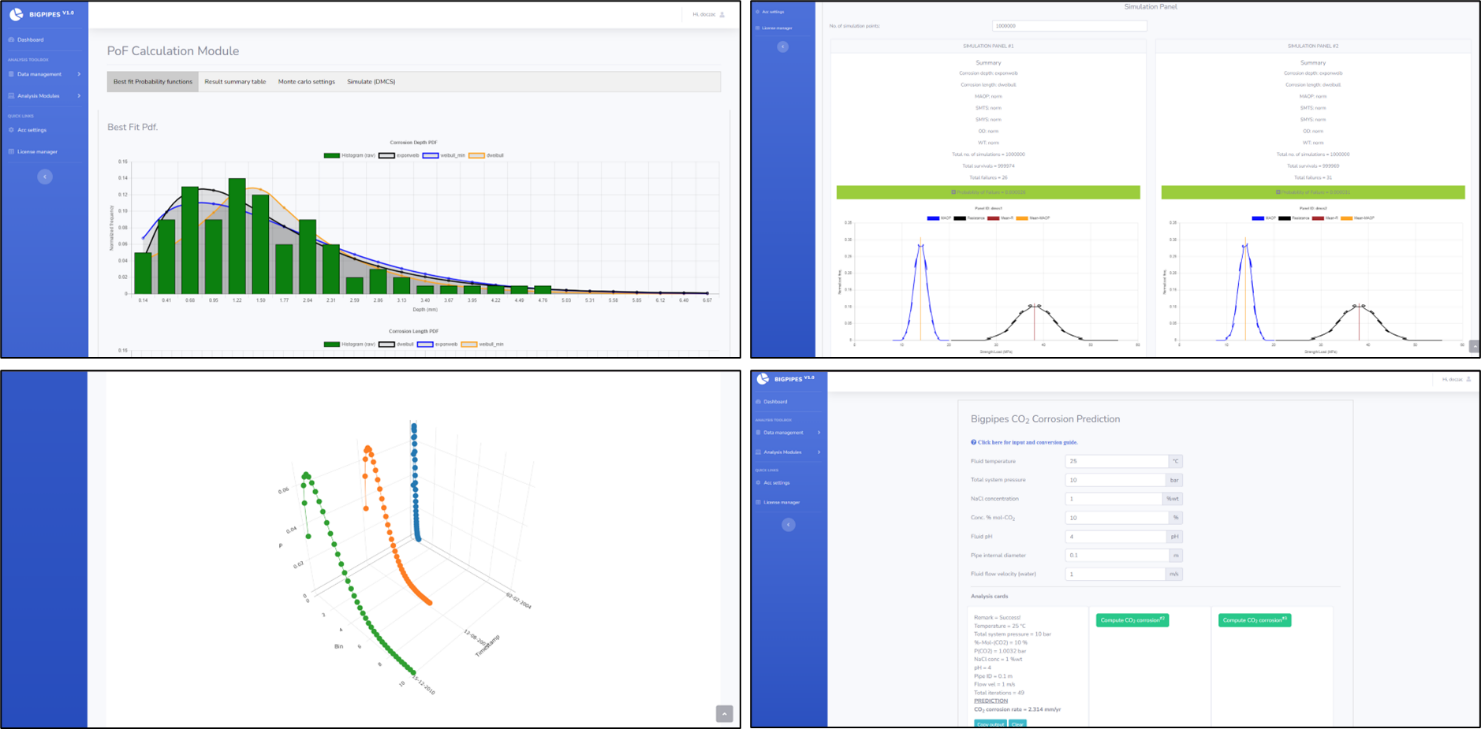Toggle Histogram (raw) in Corrosion Length PDF legend
The width and height of the screenshot is (1481, 729).
pyautogui.click(x=336, y=343)
